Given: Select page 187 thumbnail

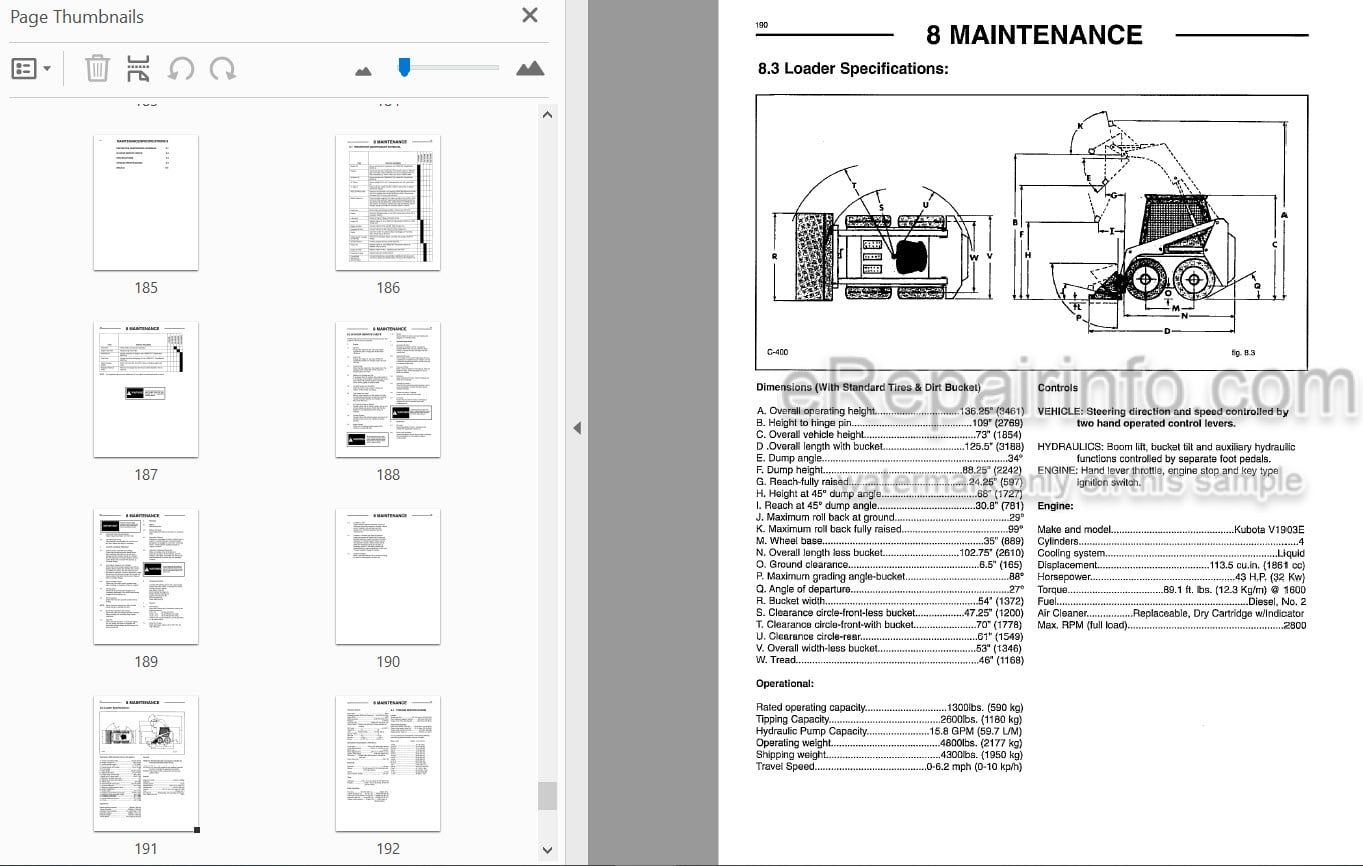Looking at the screenshot, I should pyautogui.click(x=146, y=390).
